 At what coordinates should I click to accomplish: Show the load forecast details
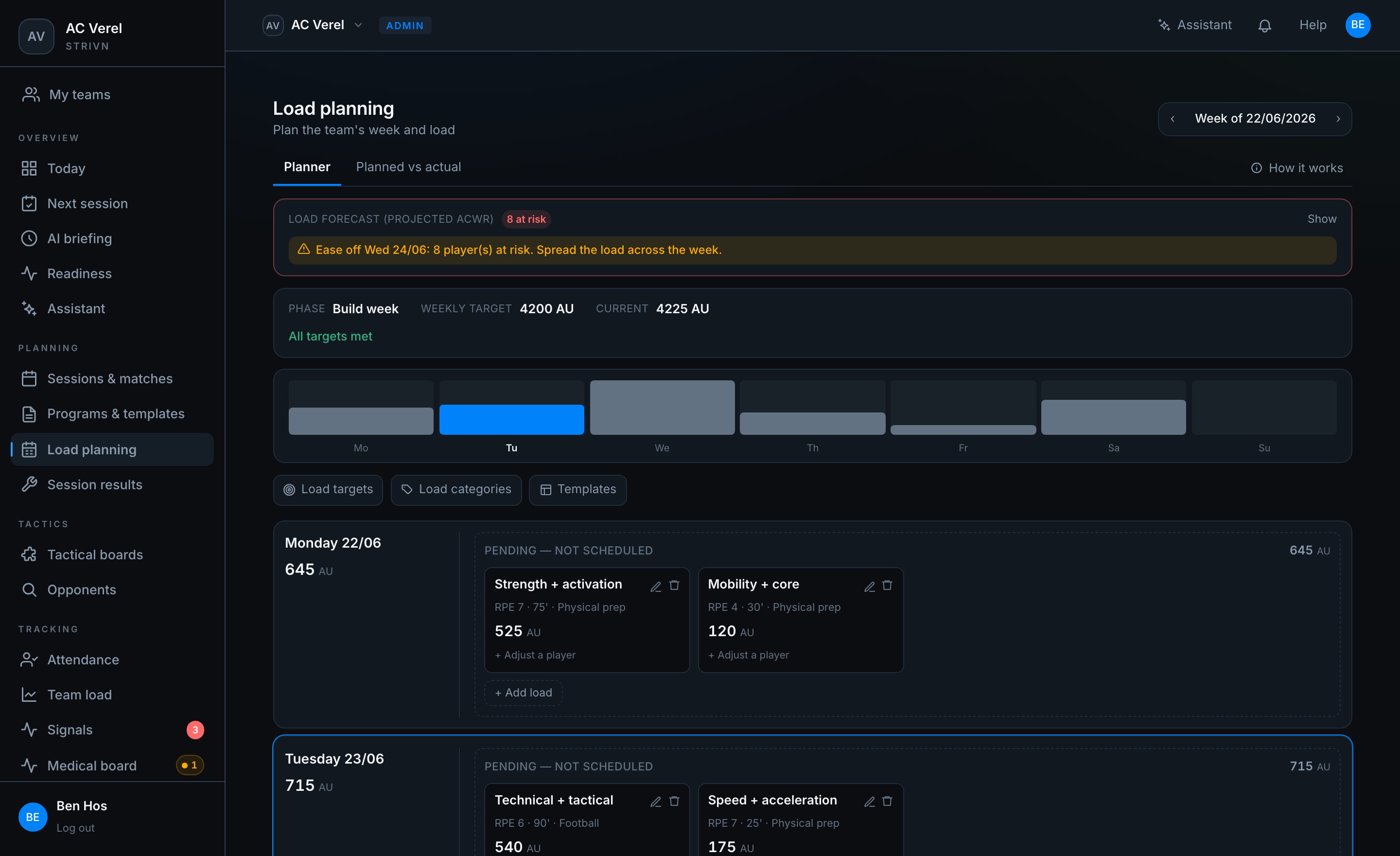pyautogui.click(x=1322, y=219)
